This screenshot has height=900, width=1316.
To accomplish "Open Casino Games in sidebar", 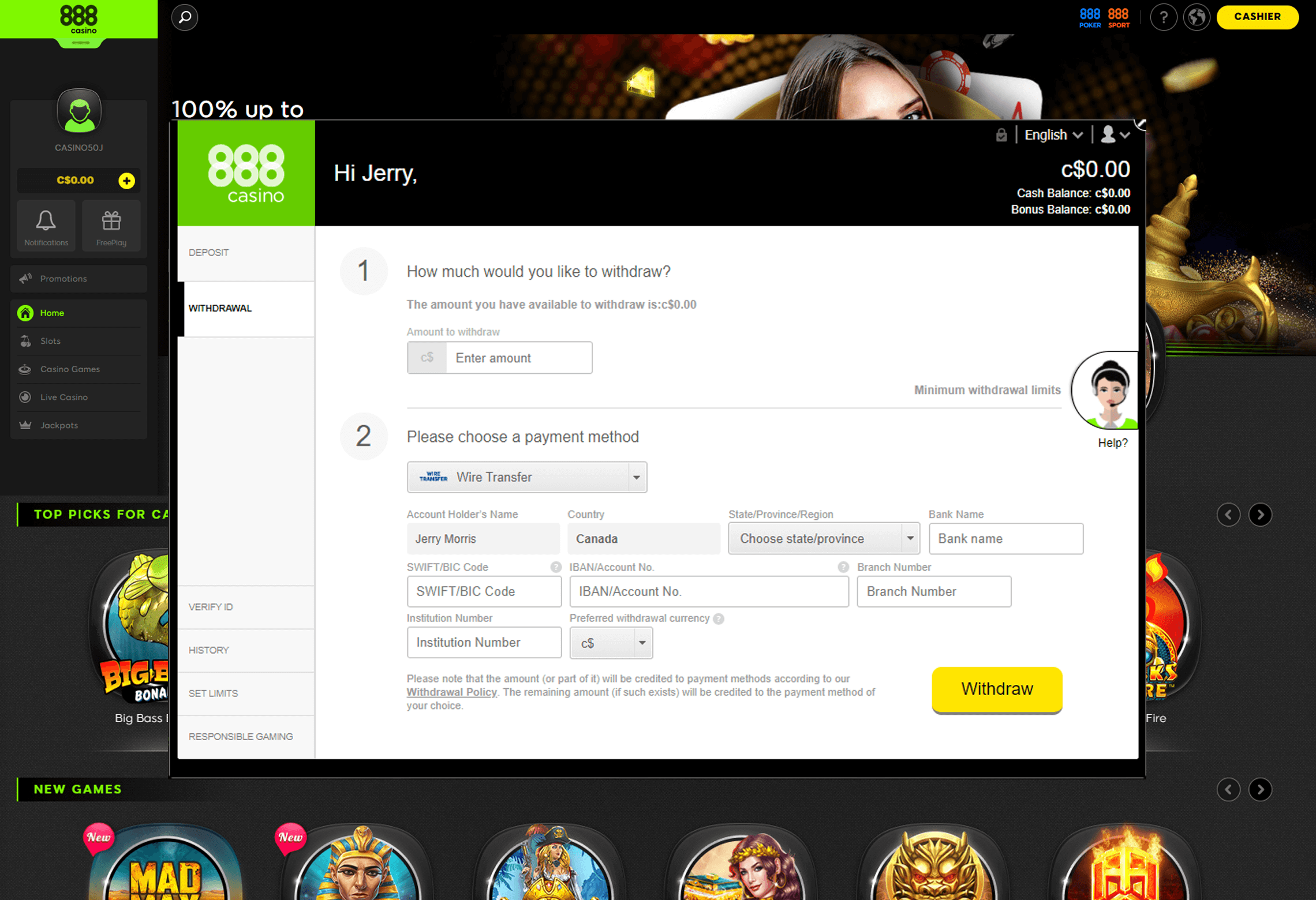I will pos(79,369).
